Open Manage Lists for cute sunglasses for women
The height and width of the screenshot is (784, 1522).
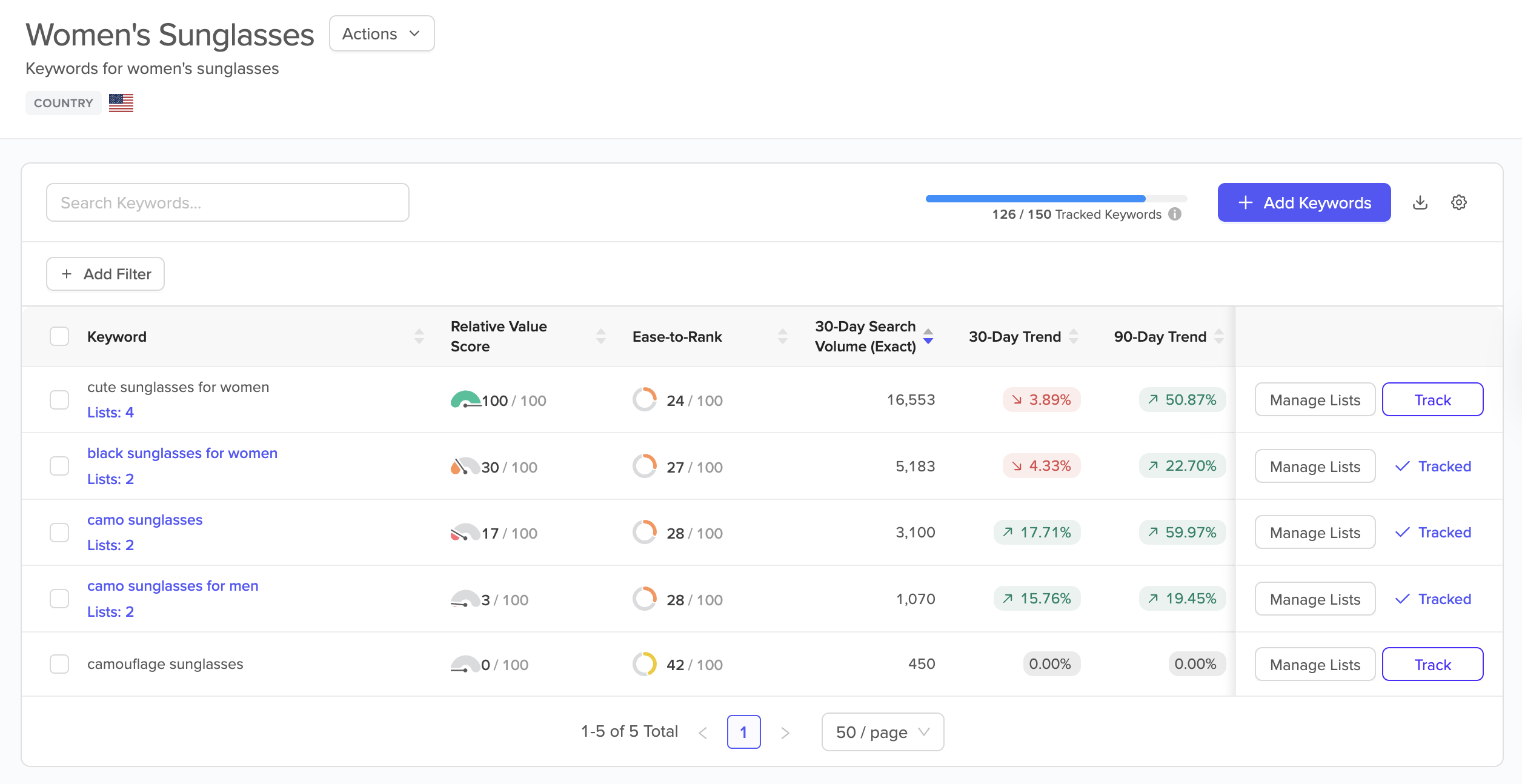1315,400
